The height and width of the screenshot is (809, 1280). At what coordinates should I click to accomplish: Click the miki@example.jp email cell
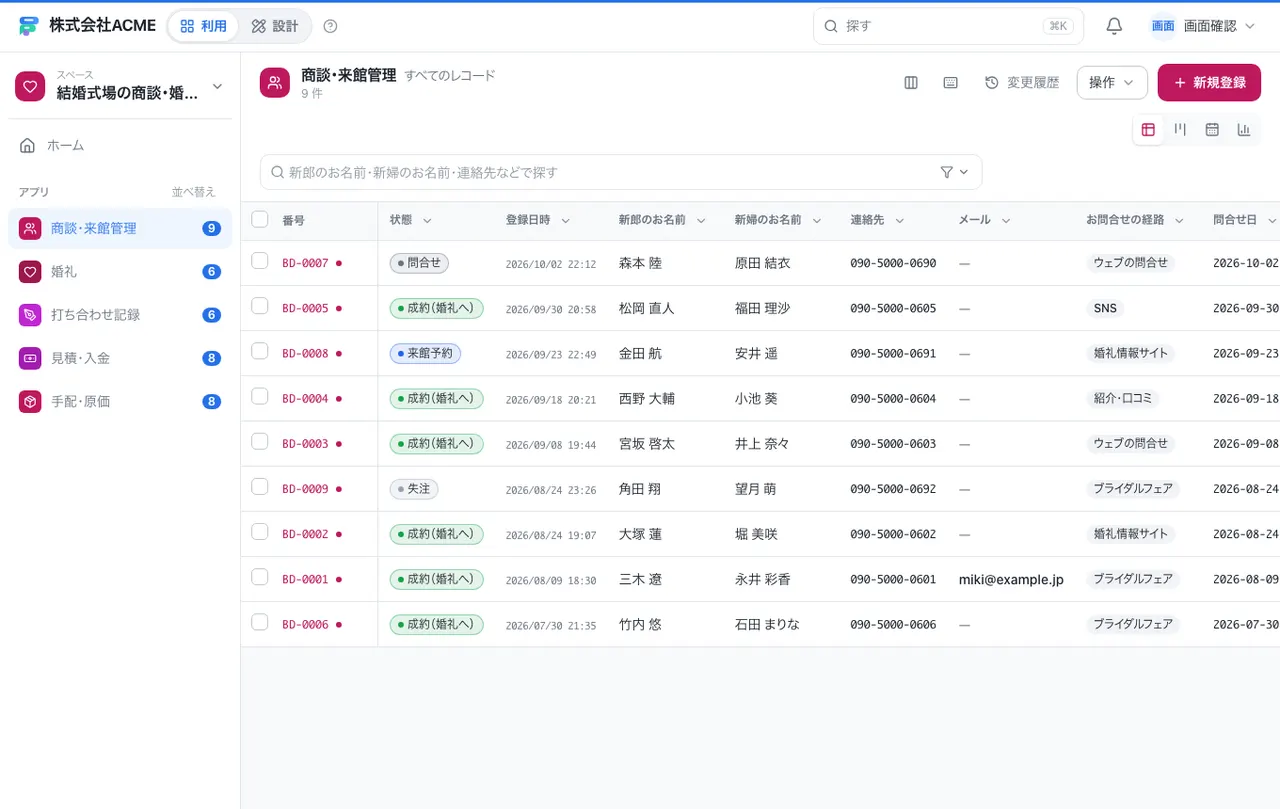1011,579
